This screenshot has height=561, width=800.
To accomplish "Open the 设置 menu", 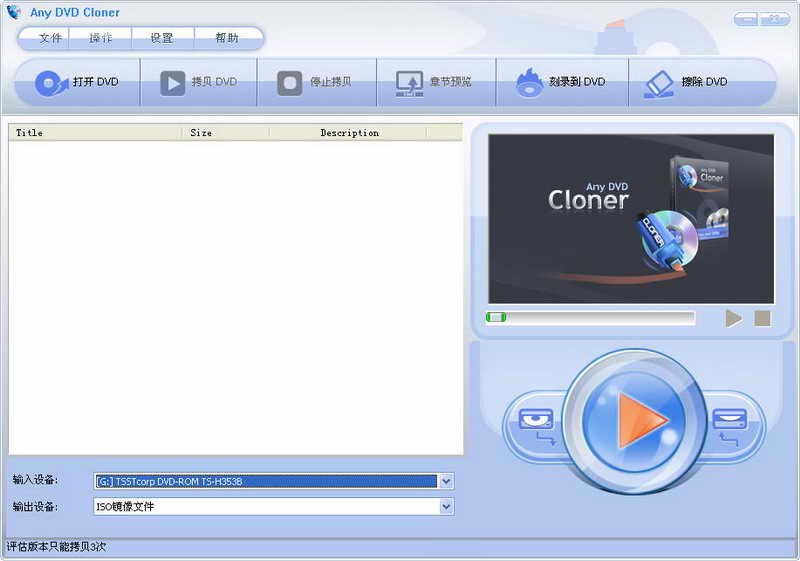I will [x=162, y=38].
